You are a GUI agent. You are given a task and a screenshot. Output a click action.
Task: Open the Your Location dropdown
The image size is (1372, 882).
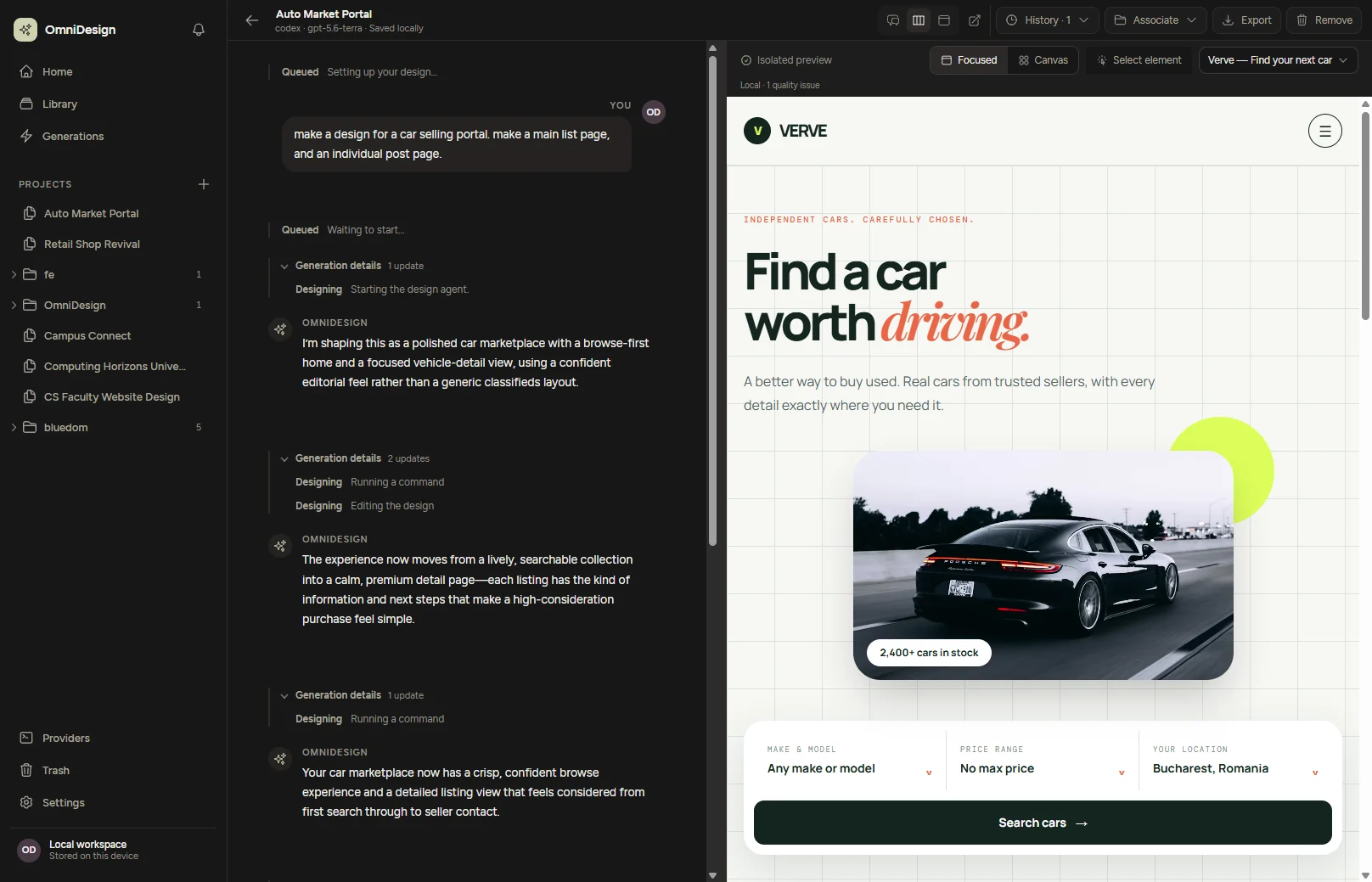point(1235,761)
